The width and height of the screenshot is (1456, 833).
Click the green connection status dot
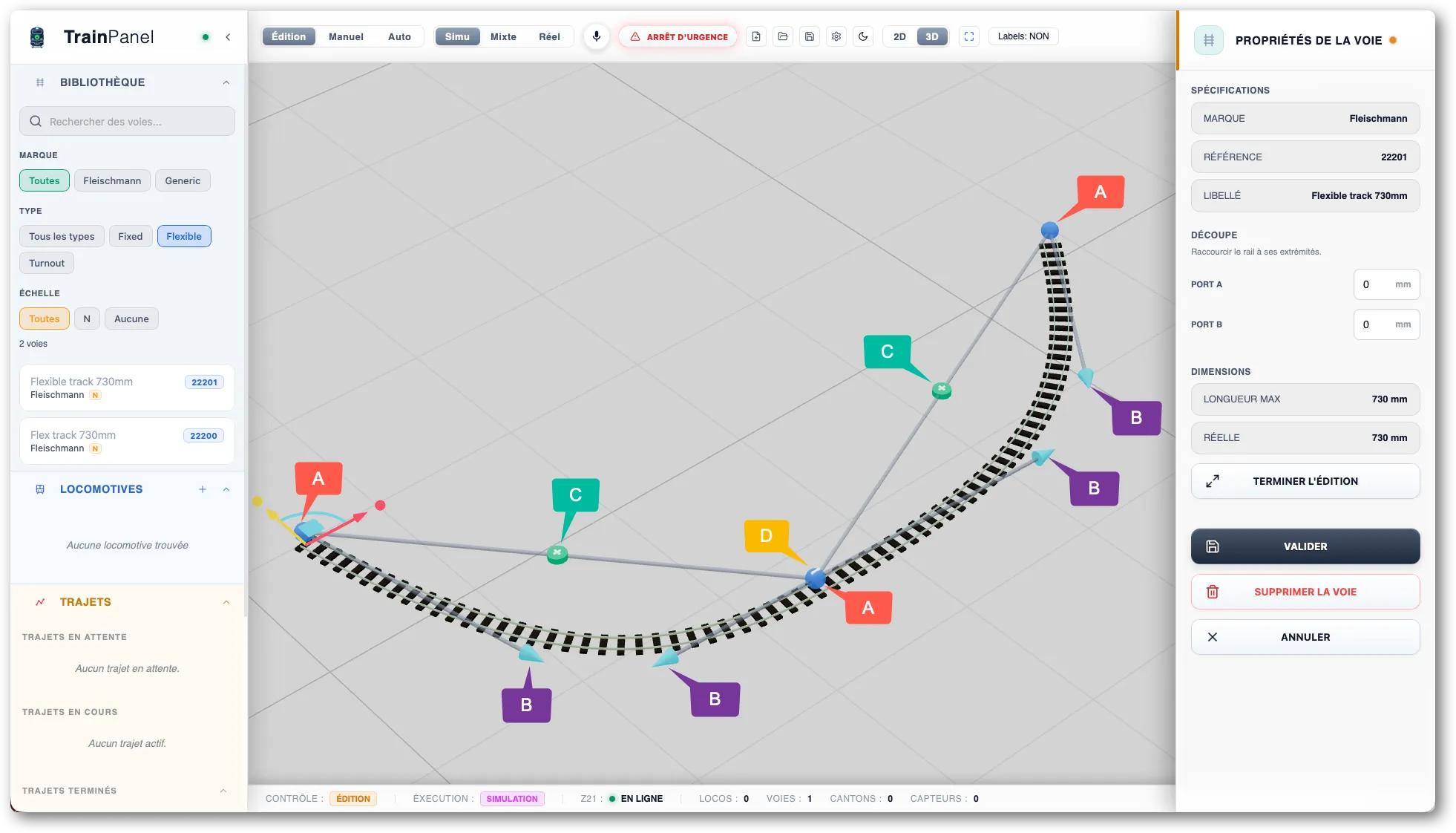tap(206, 37)
